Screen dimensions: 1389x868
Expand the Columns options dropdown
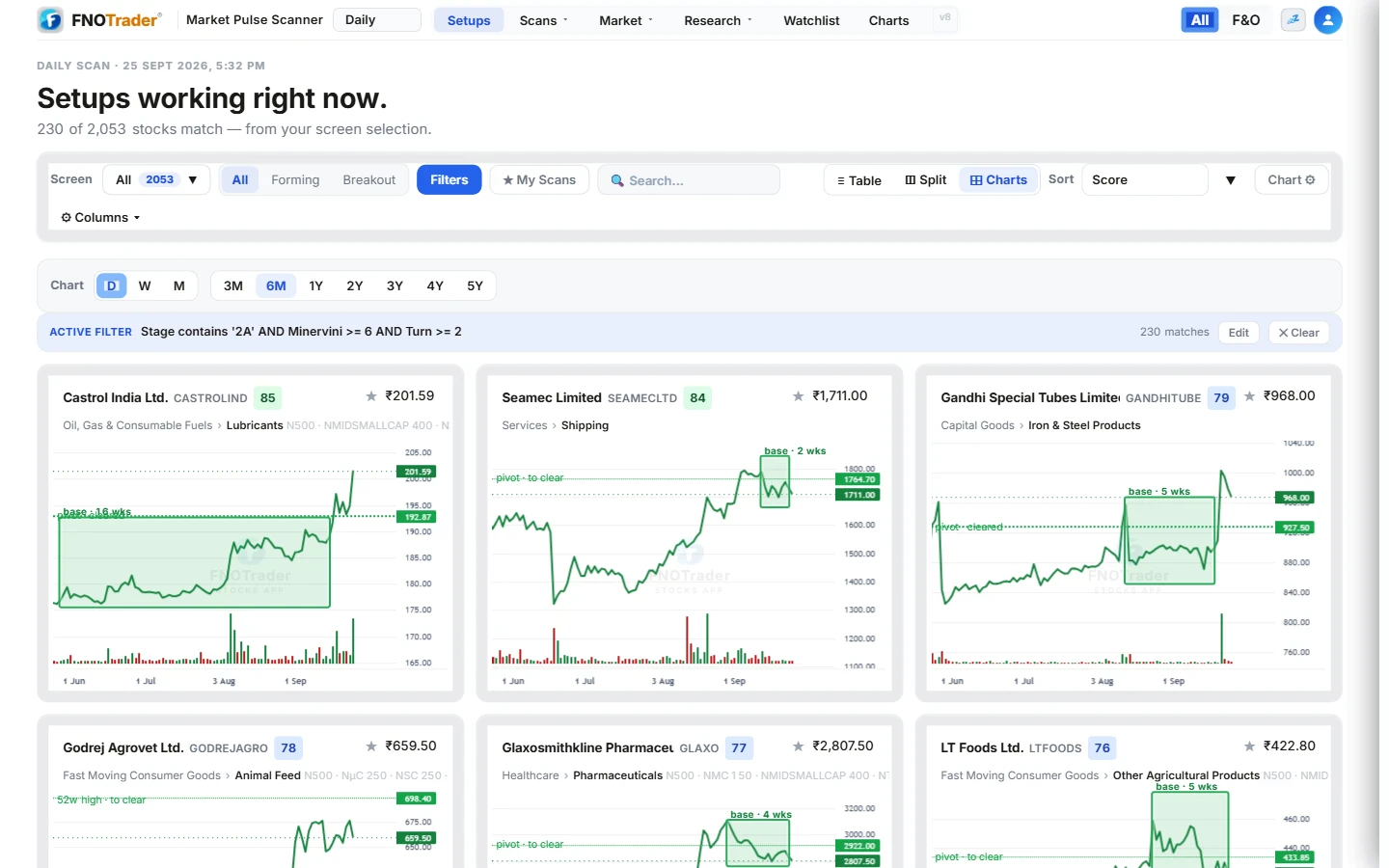click(100, 218)
